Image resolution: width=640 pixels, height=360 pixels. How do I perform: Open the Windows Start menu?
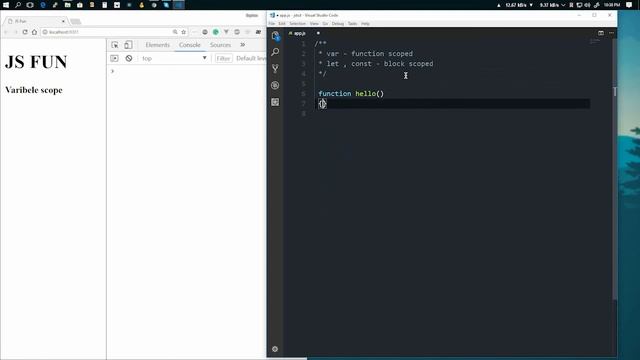click(6, 5)
